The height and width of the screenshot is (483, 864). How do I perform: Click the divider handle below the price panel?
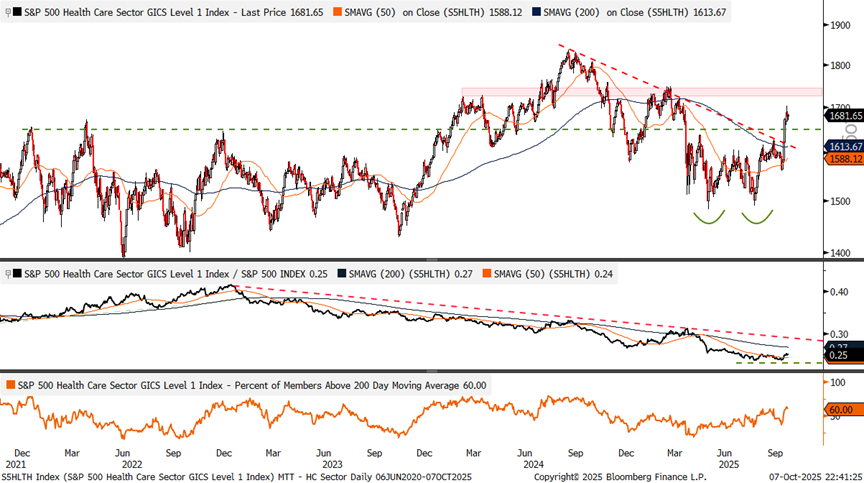tap(432, 259)
